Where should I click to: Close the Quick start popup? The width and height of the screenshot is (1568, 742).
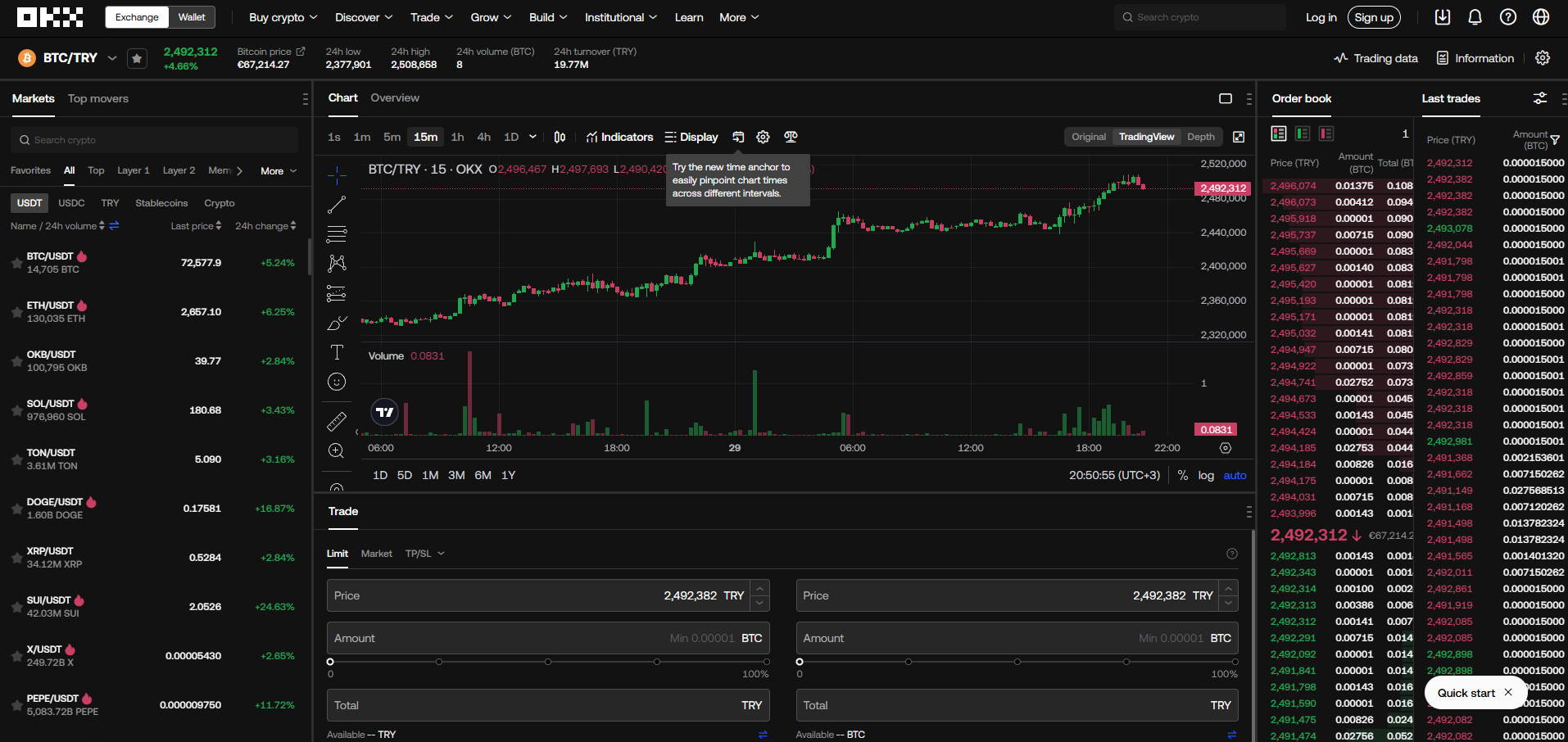[x=1508, y=693]
